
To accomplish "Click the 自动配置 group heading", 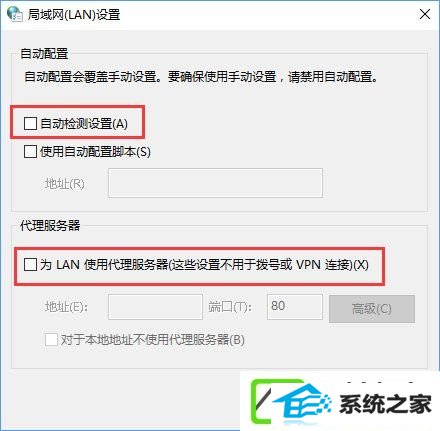I will 44,54.
